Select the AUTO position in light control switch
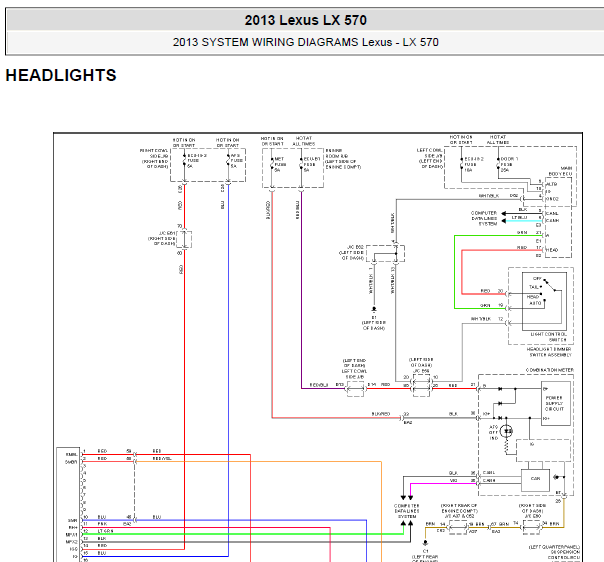This screenshot has height=562, width=604. click(x=535, y=303)
